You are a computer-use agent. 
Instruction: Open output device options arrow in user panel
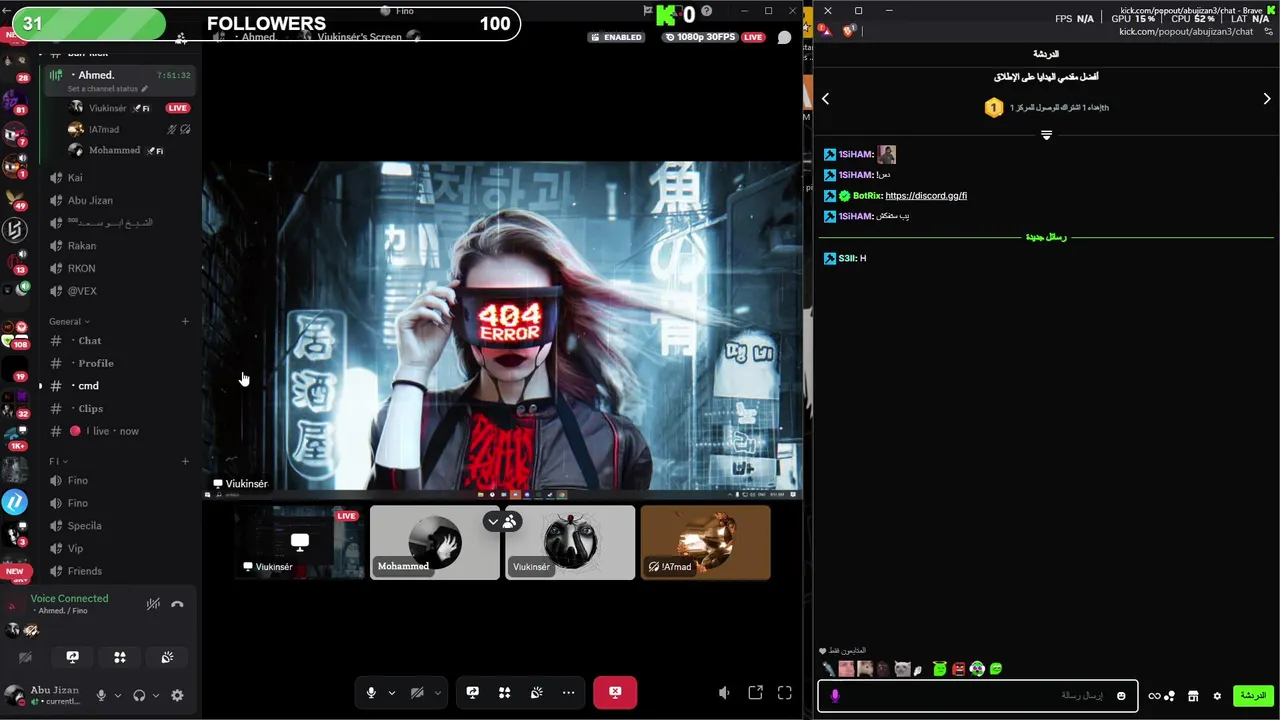pyautogui.click(x=155, y=695)
